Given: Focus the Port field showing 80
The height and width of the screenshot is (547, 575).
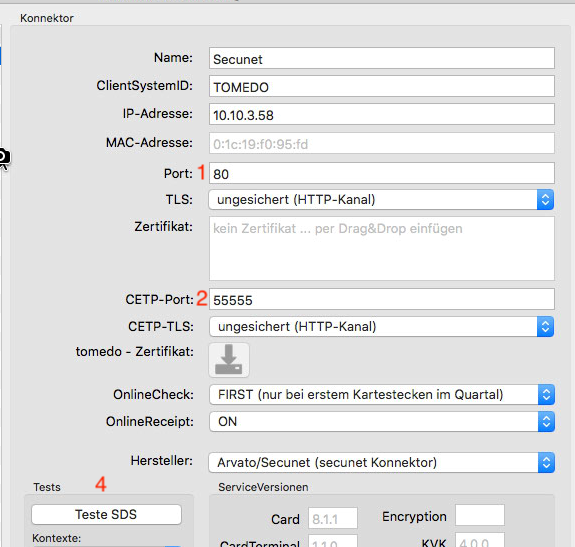Looking at the screenshot, I should pyautogui.click(x=382, y=173).
